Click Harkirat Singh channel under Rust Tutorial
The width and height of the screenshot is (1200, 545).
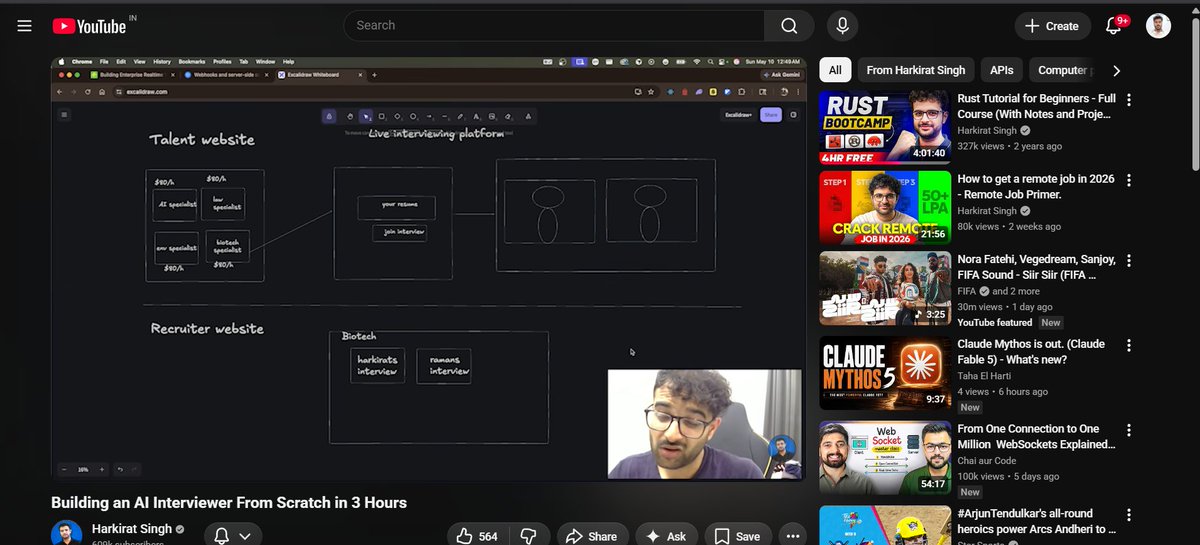pyautogui.click(x=987, y=131)
